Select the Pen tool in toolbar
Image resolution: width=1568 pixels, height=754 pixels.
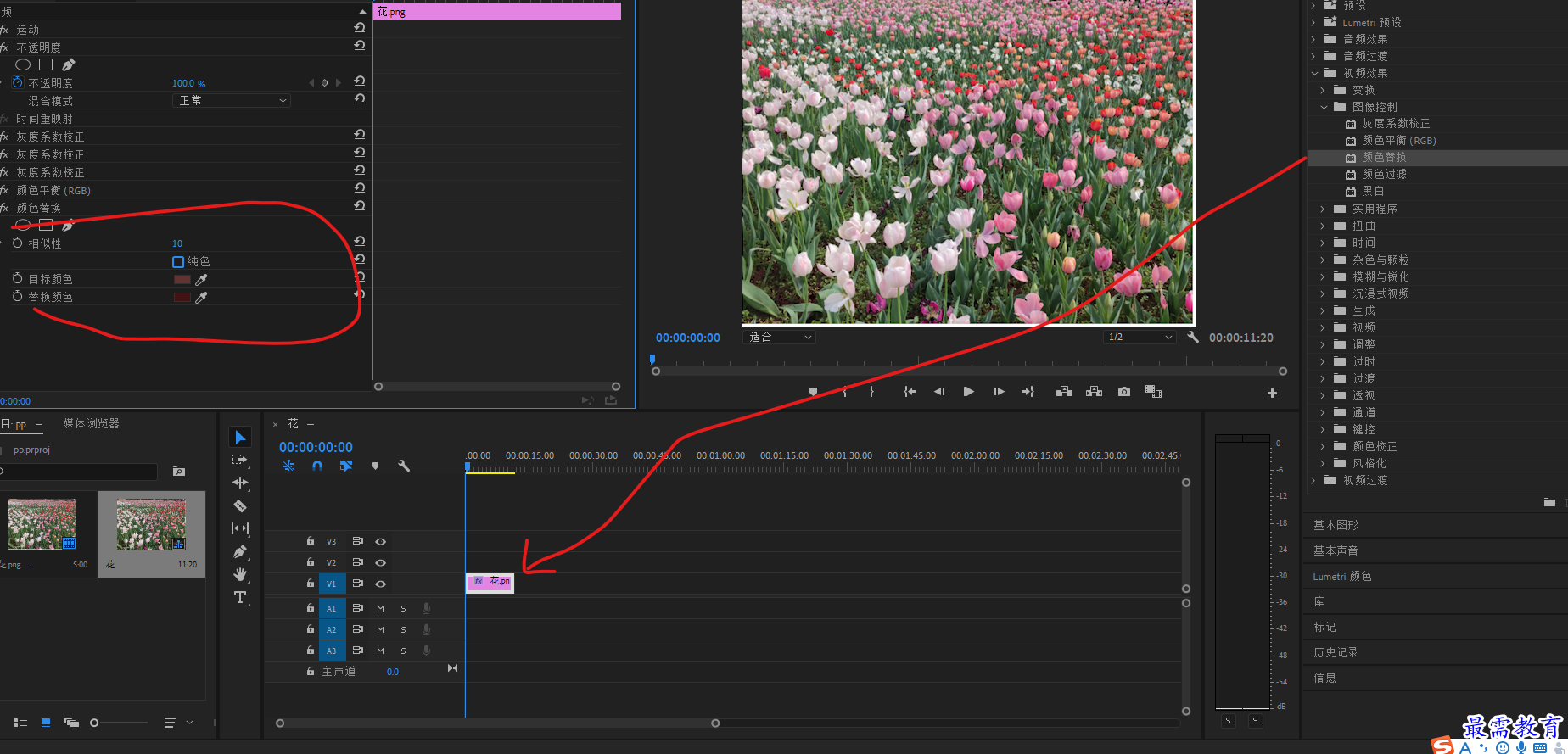tap(240, 551)
